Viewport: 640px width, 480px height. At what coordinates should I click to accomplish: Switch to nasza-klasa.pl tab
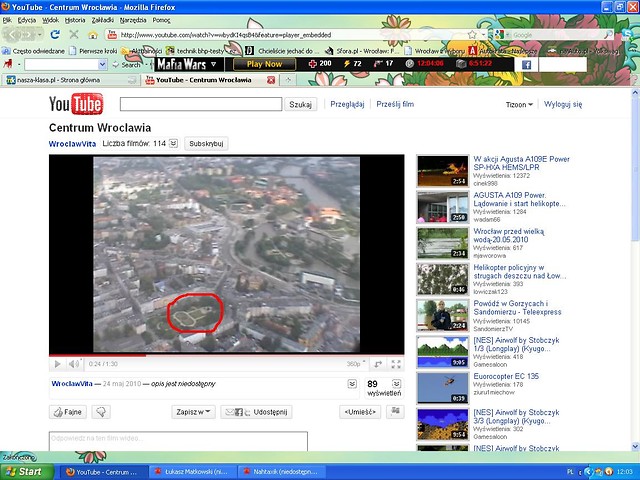(x=70, y=80)
